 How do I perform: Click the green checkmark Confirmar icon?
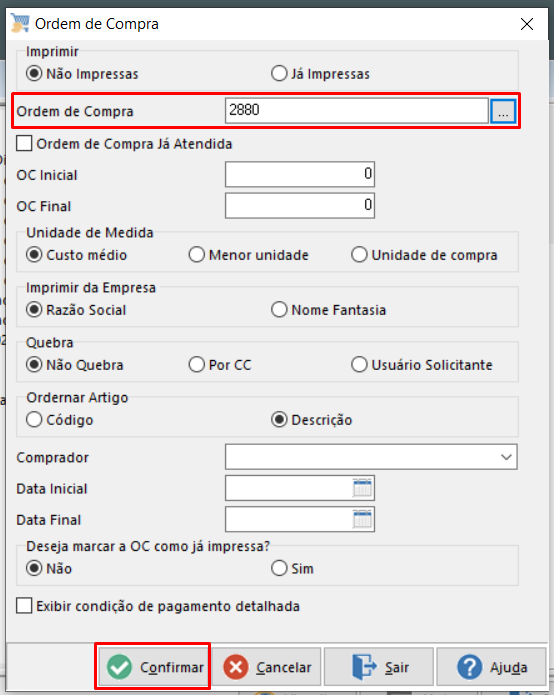[x=119, y=667]
